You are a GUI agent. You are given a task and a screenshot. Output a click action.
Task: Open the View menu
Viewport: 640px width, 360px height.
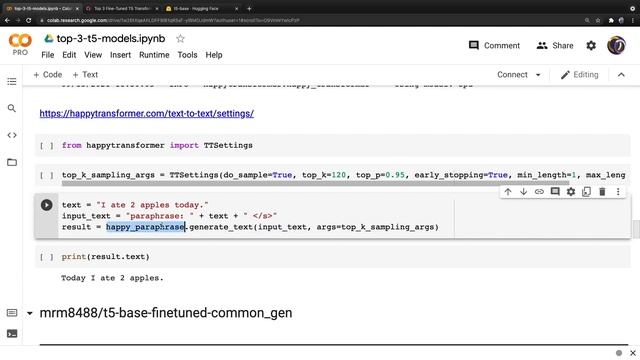[x=93, y=55]
